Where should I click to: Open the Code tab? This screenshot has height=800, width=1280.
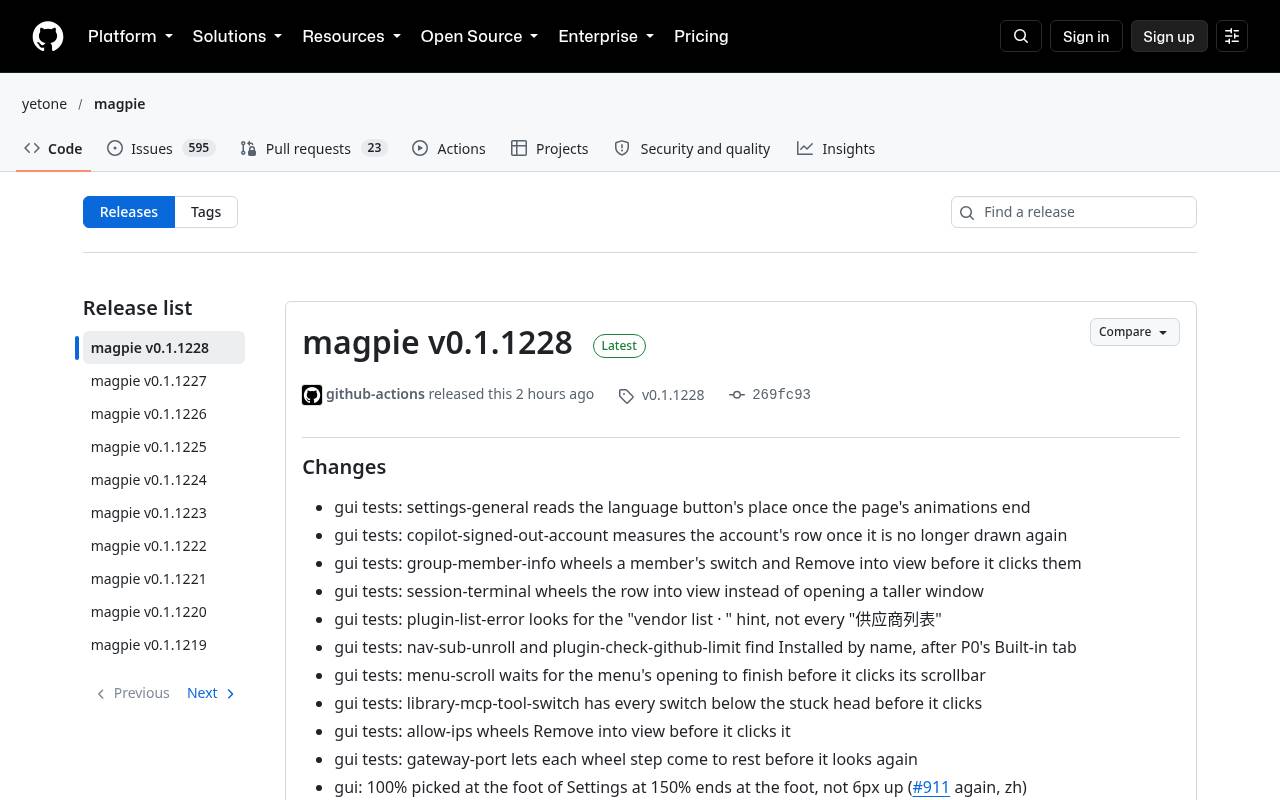53,149
